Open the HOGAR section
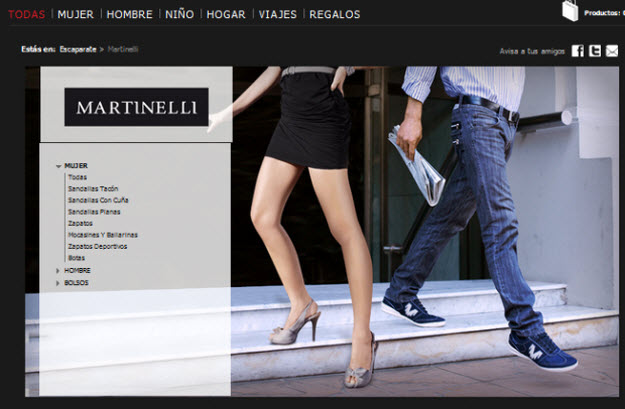The width and height of the screenshot is (625, 409). click(x=226, y=14)
